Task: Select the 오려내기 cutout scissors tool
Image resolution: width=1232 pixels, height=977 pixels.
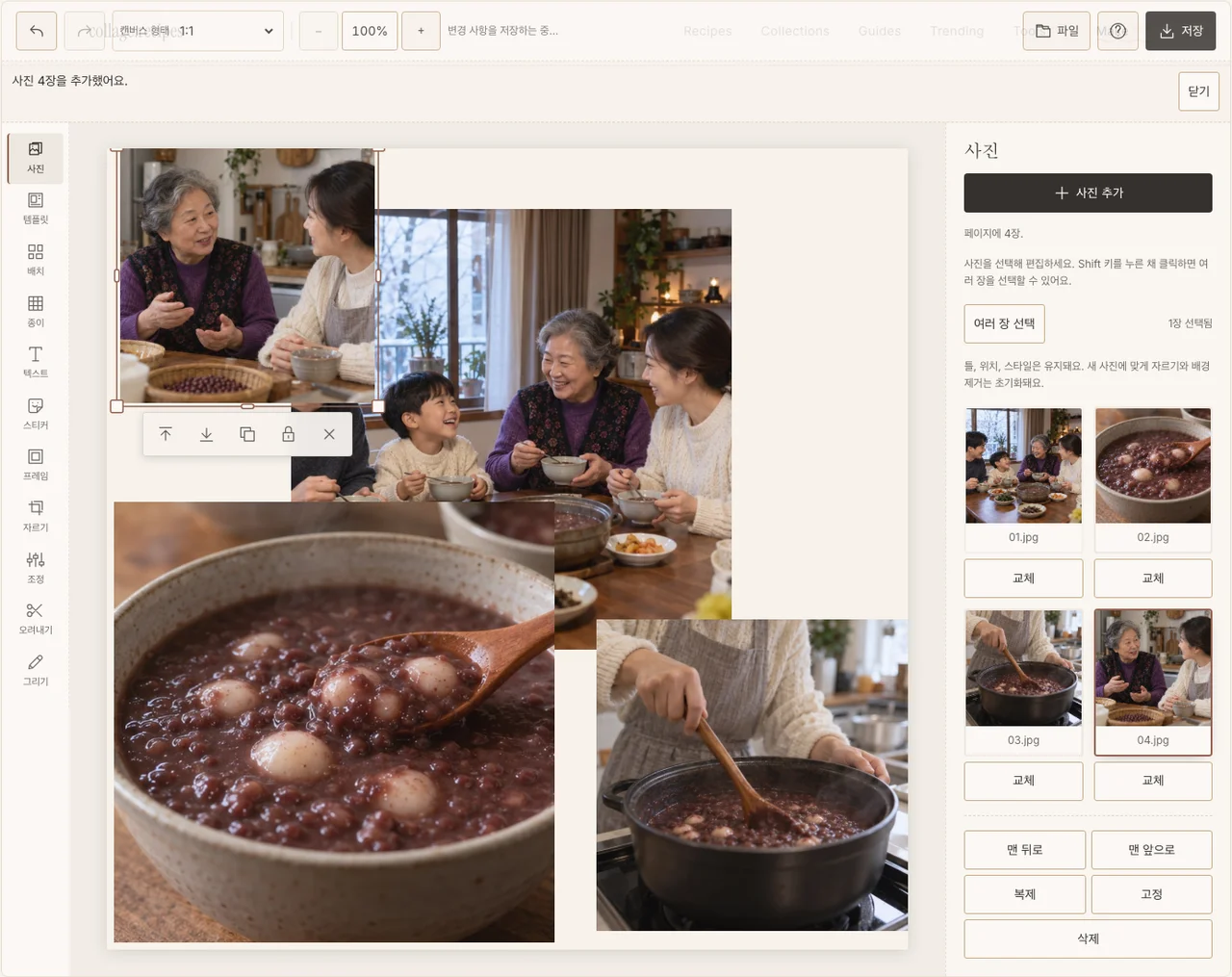Action: [36, 619]
